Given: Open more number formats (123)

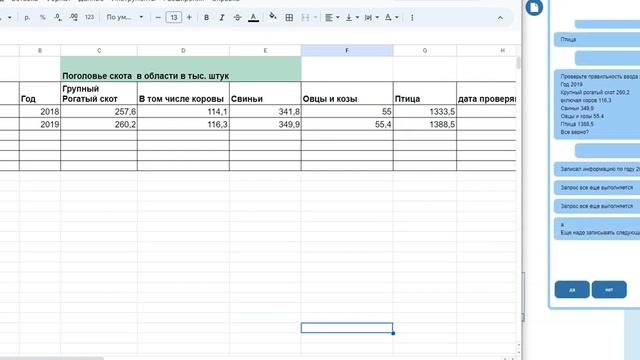Looking at the screenshot, I should (x=89, y=18).
